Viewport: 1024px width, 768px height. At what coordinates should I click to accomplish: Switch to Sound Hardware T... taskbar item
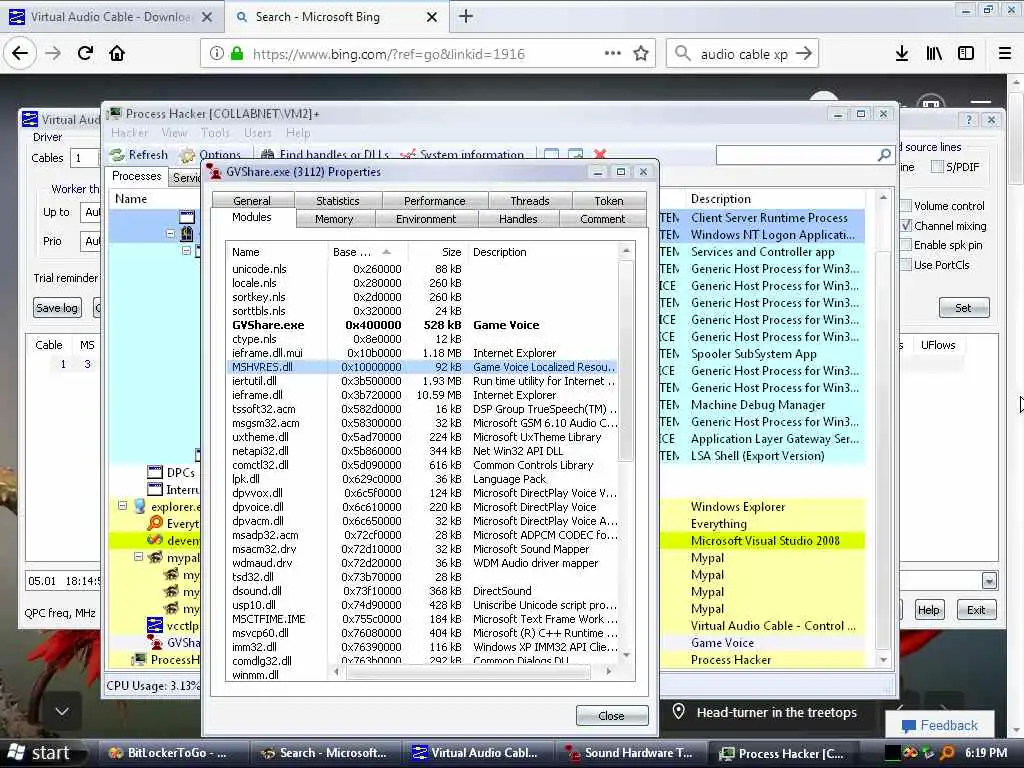628,753
